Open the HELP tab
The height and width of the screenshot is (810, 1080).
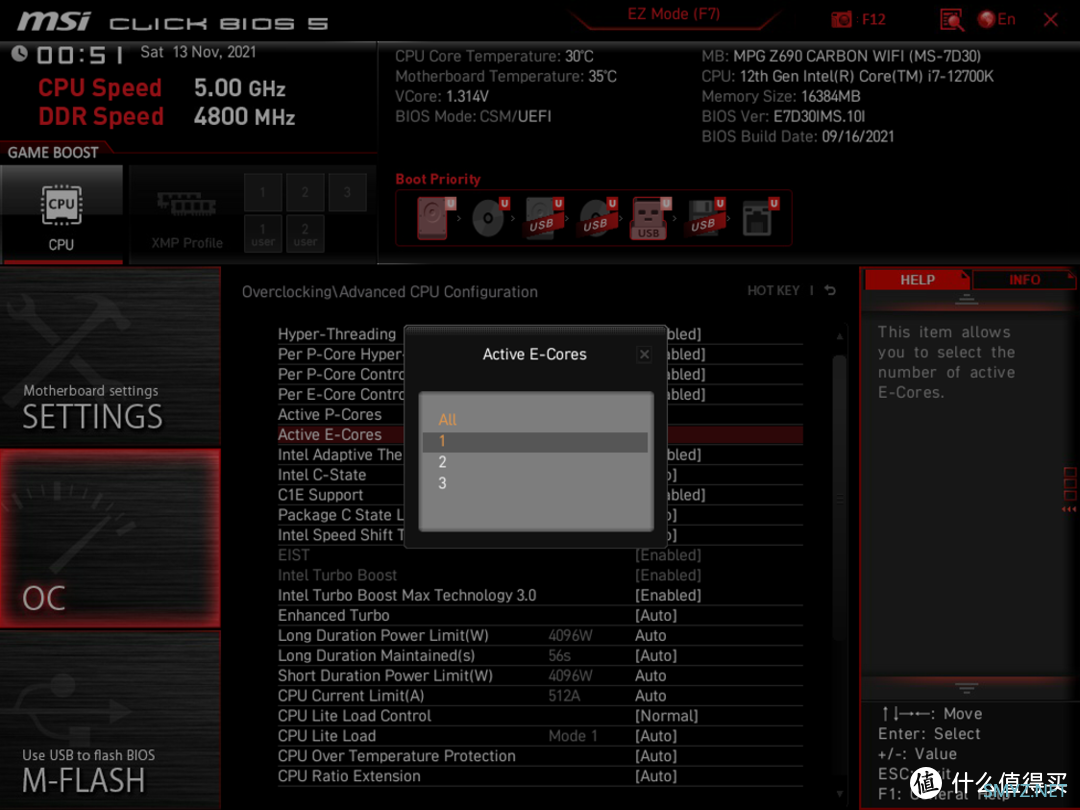[x=917, y=280]
